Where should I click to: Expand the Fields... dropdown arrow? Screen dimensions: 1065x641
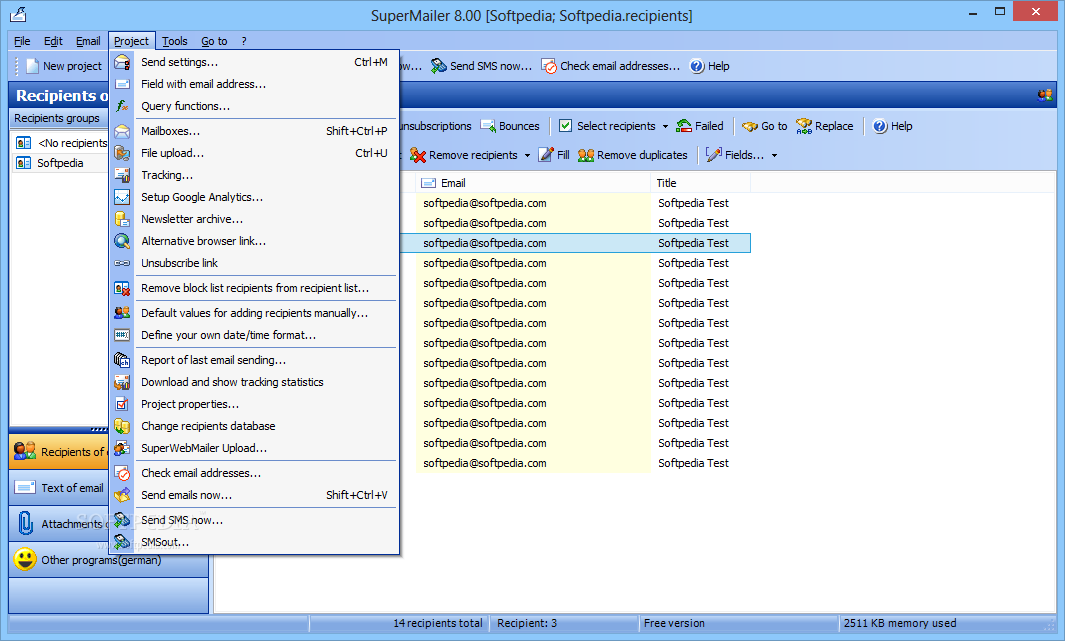pos(774,155)
